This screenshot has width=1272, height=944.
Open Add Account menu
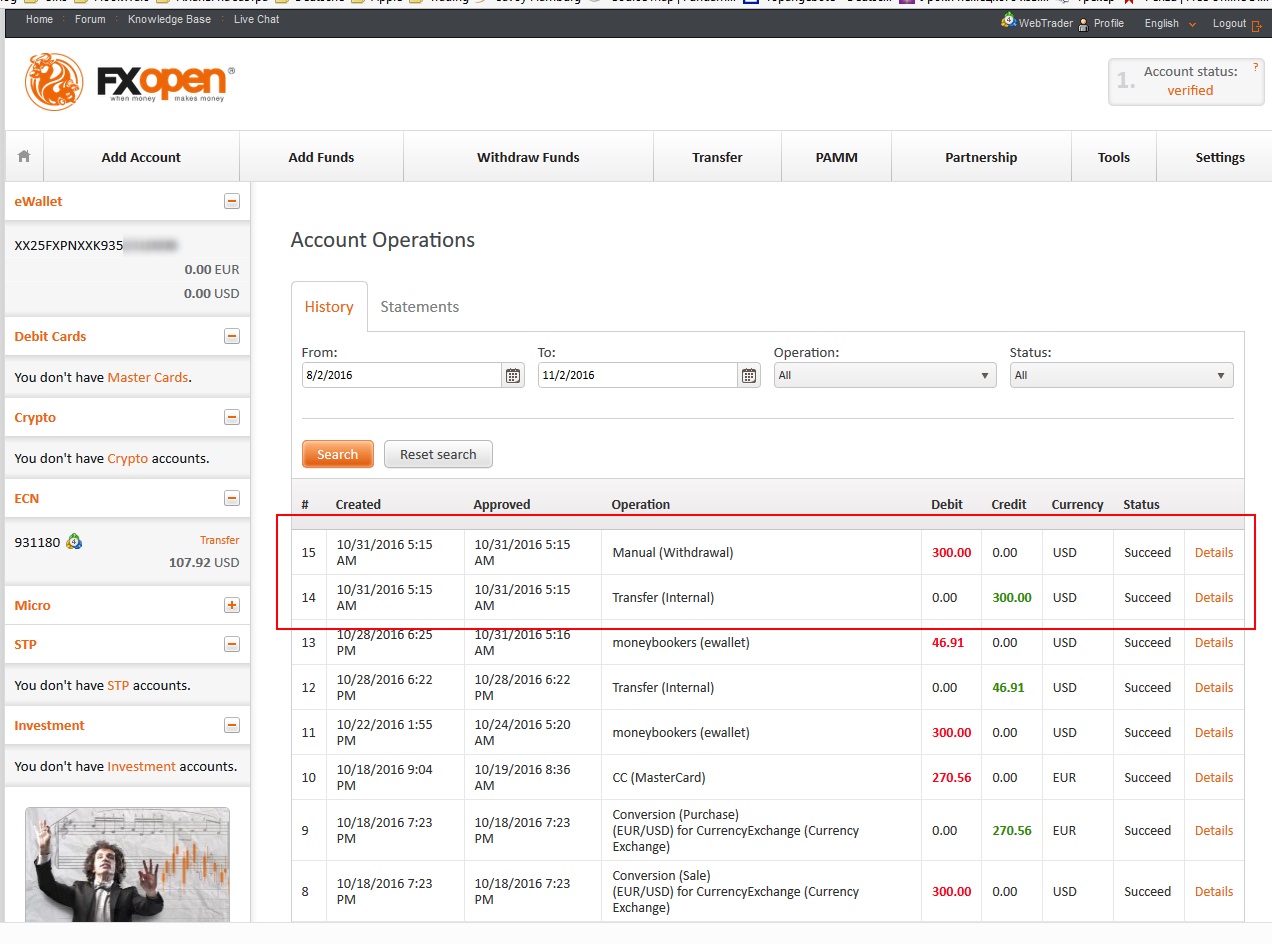[141, 157]
